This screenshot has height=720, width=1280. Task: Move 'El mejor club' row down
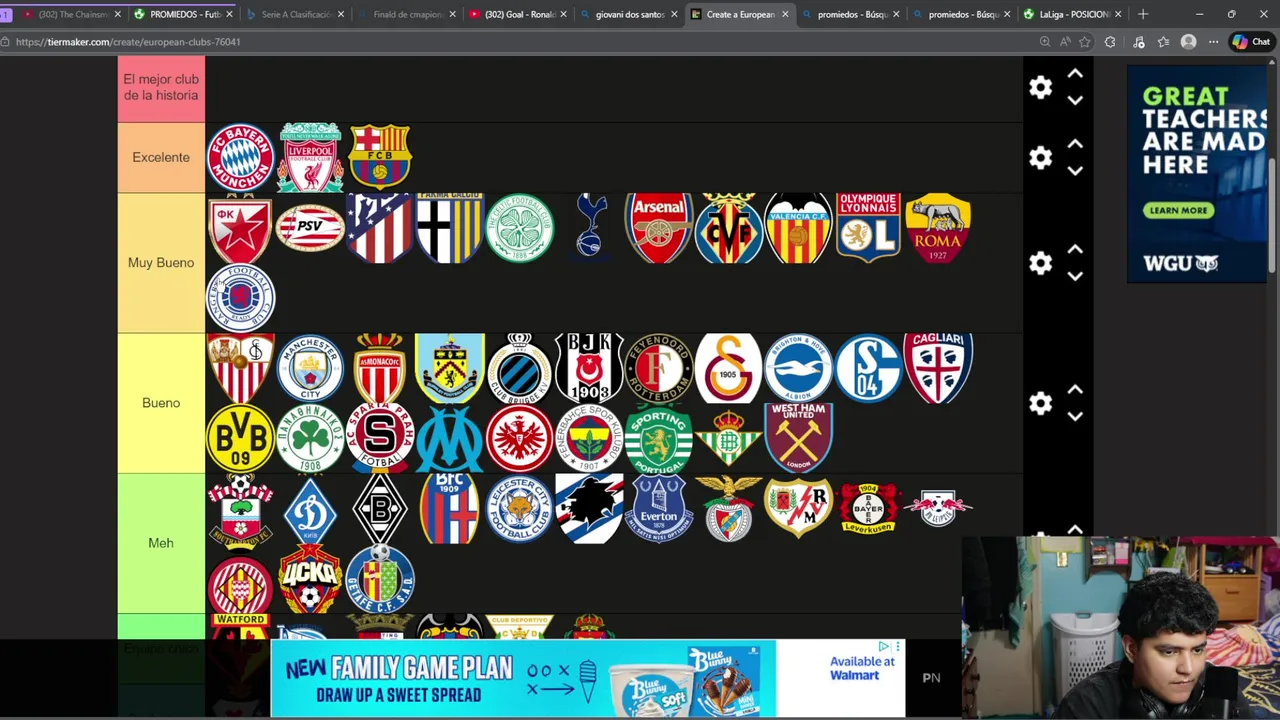pyautogui.click(x=1075, y=100)
